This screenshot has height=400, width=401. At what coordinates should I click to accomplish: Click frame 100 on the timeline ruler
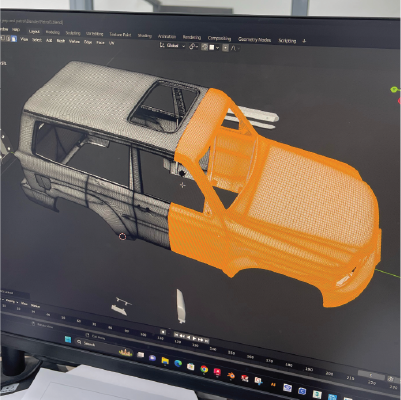[143, 334]
